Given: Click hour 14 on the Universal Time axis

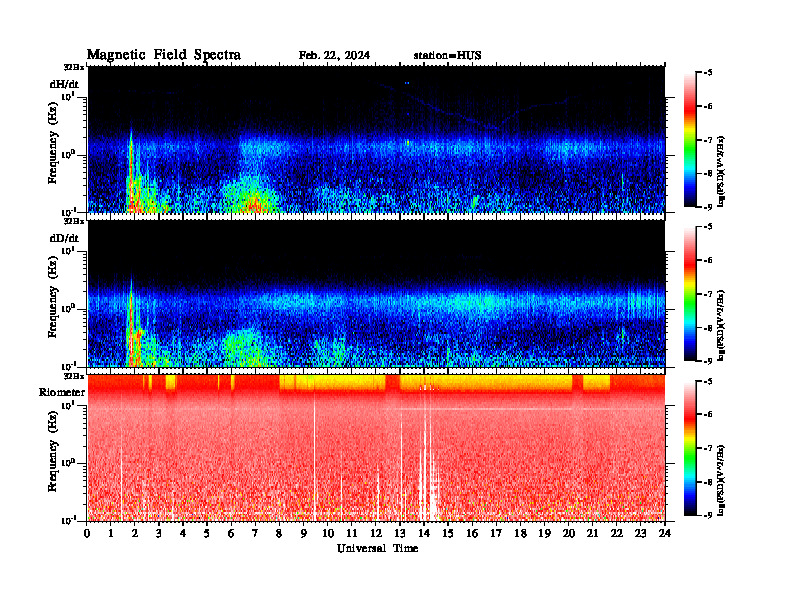Looking at the screenshot, I should click(x=424, y=534).
